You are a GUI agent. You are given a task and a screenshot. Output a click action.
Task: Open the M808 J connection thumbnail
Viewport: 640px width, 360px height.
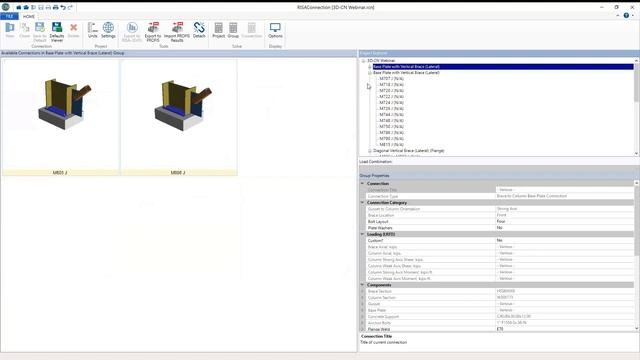tap(178, 118)
